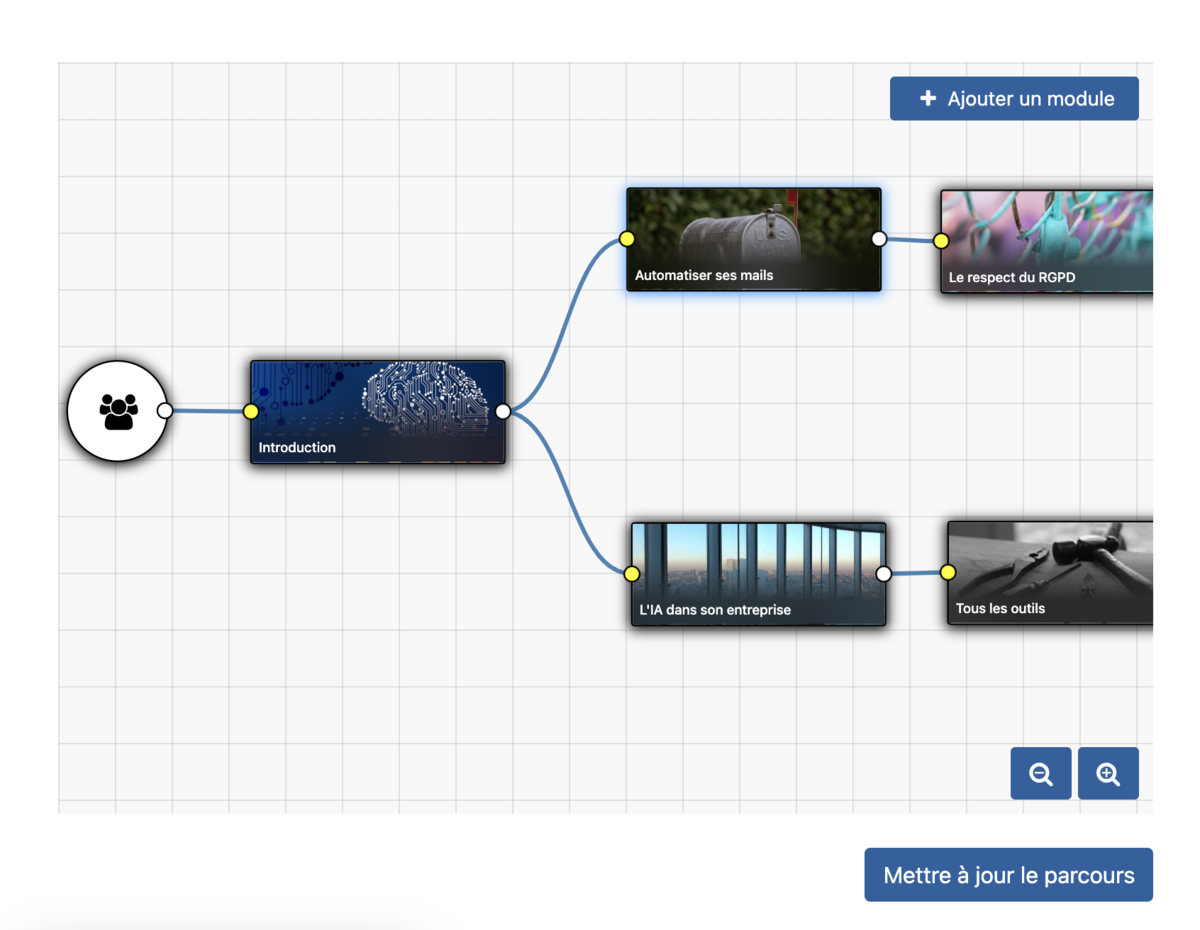Screen dimensions: 1200x930
Task: Click yellow input port on Automatiser ses mails
Action: coord(627,239)
